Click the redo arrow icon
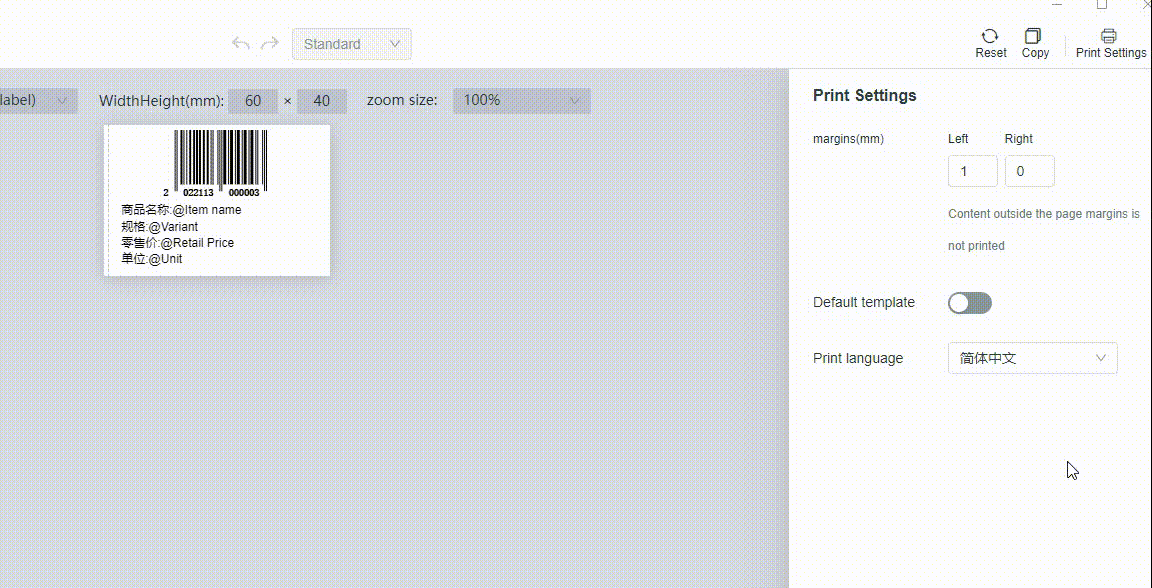 pyautogui.click(x=269, y=43)
